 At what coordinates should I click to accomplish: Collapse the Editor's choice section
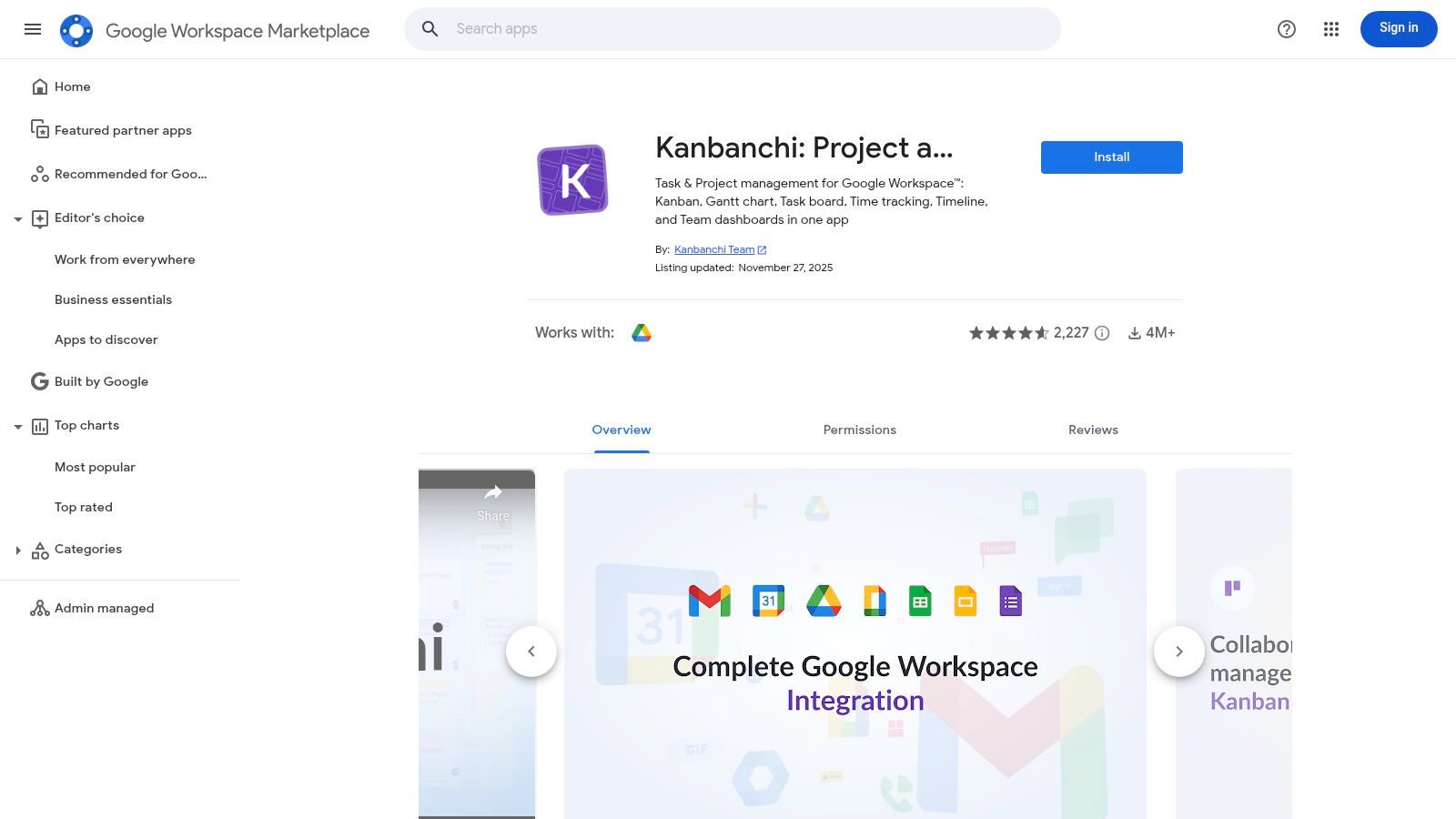pos(18,218)
